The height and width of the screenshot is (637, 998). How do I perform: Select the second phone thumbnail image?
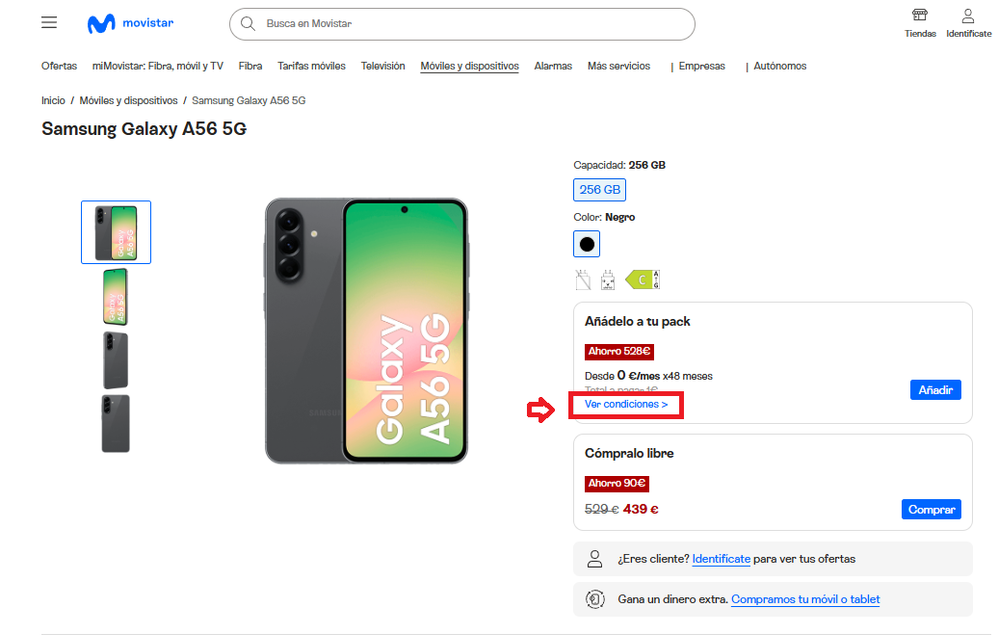tap(116, 296)
